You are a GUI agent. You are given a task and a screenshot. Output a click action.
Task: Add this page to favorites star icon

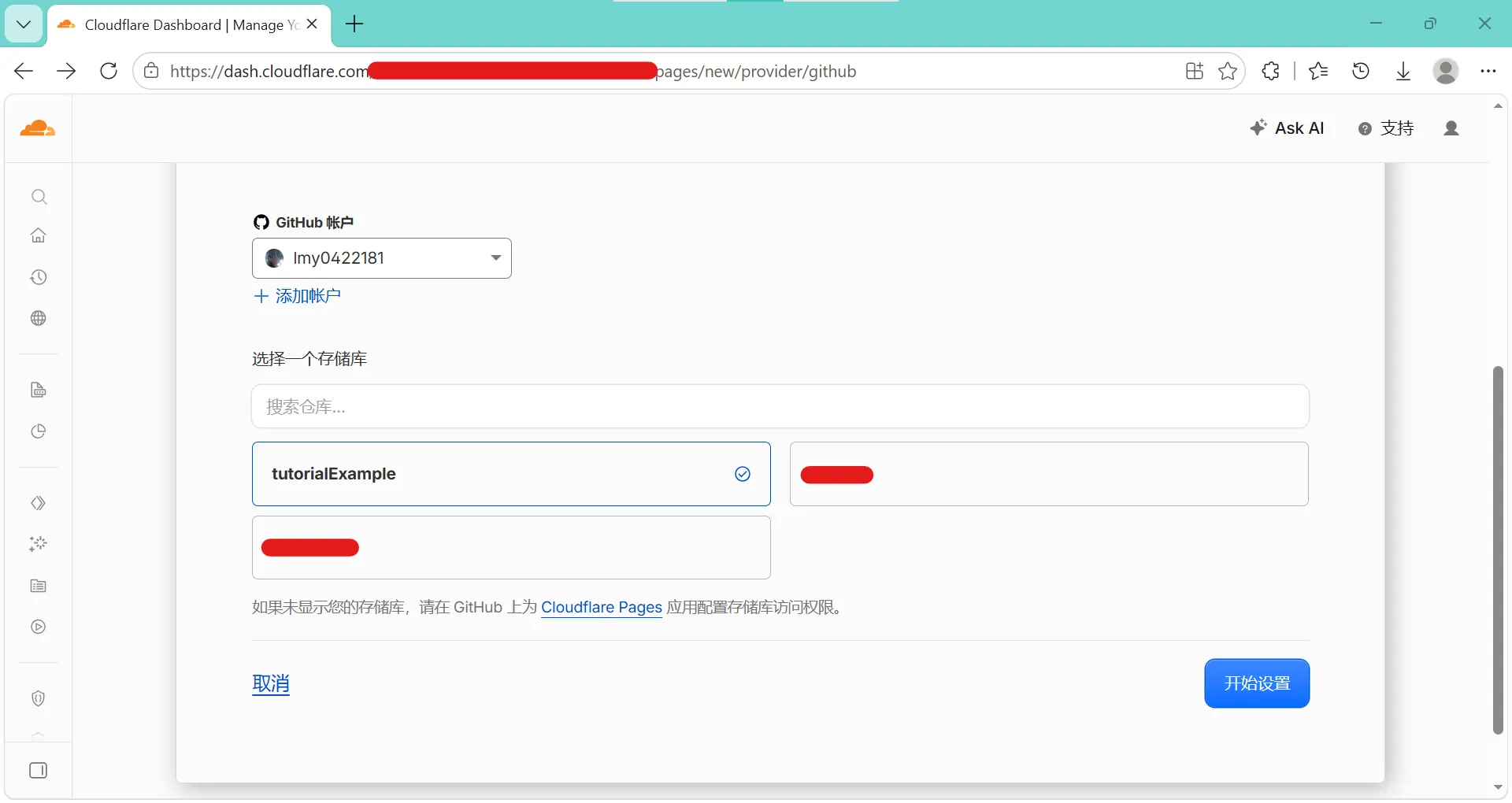click(x=1228, y=71)
